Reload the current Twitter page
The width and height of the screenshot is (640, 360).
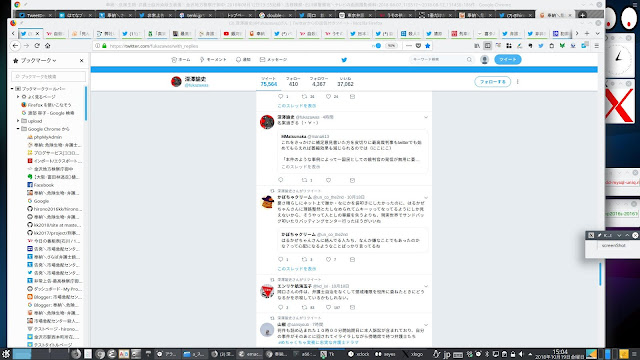[37, 46]
